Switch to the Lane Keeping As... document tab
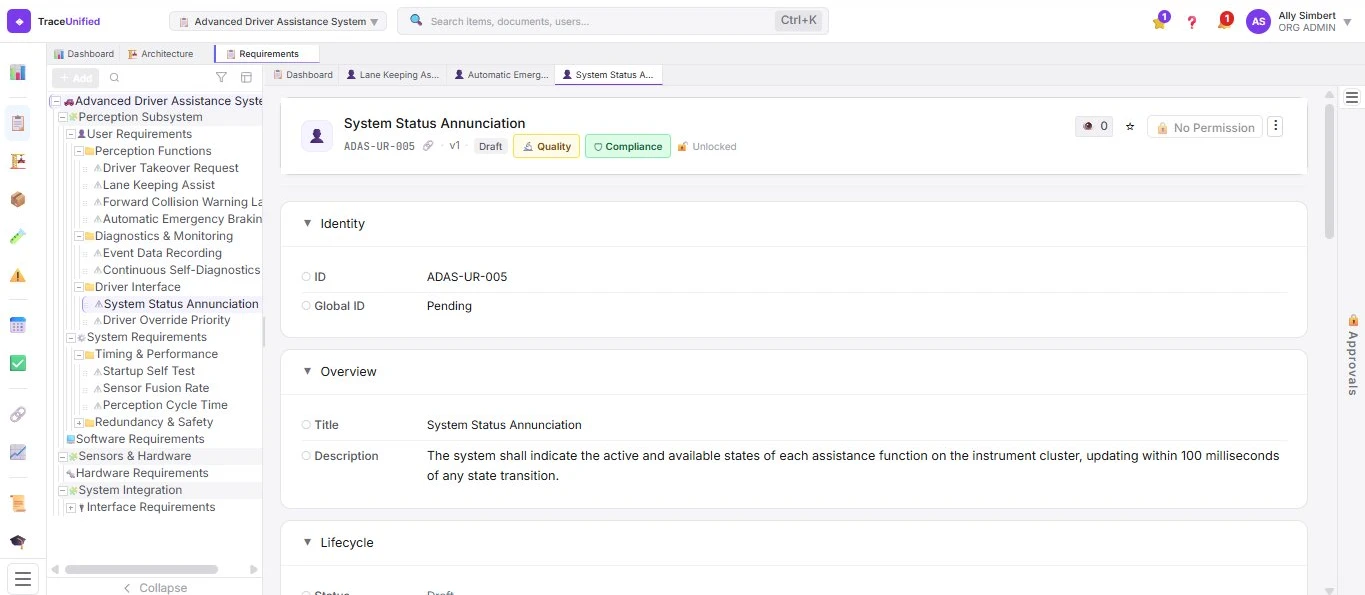This screenshot has width=1365, height=595. click(x=392, y=75)
